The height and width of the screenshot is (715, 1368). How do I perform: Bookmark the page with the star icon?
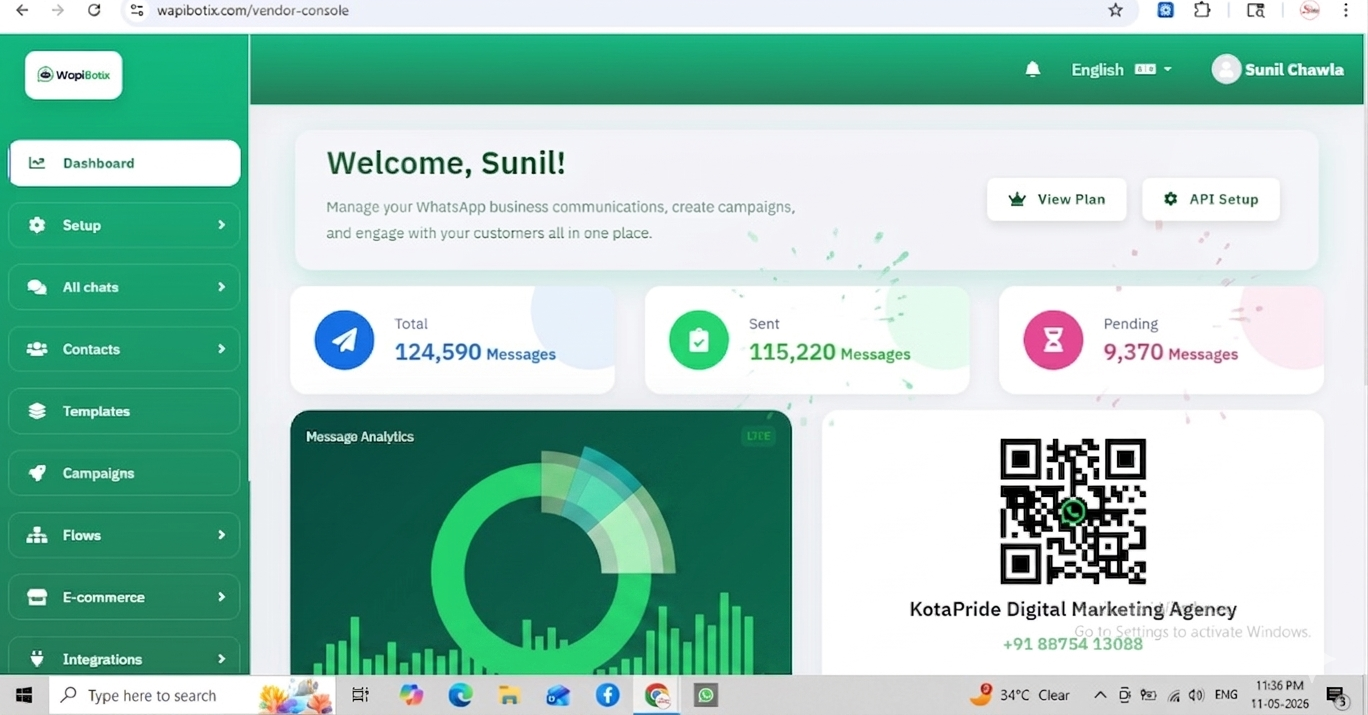coord(1116,10)
